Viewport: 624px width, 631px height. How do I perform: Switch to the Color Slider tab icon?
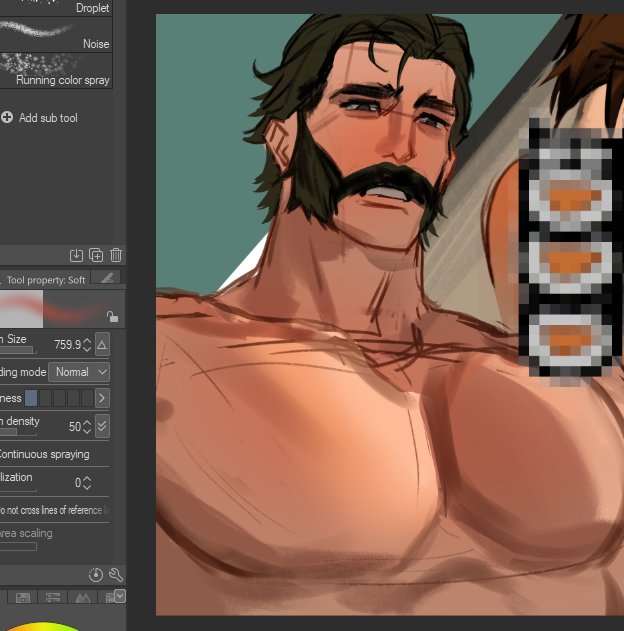(53, 597)
